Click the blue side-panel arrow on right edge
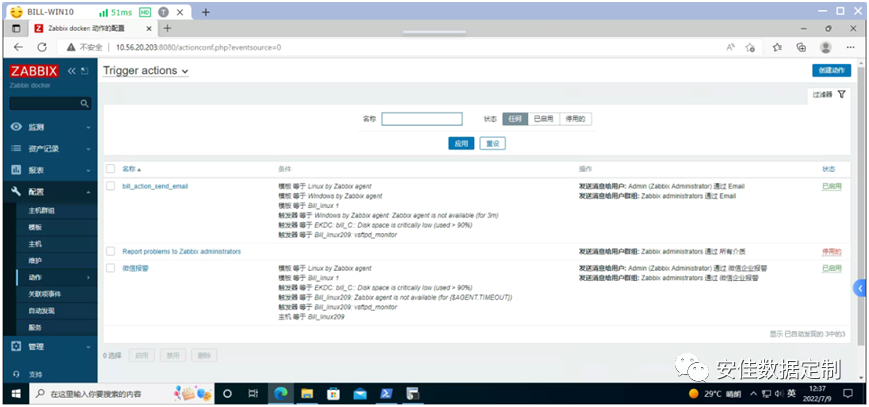The image size is (869, 407). [x=860, y=288]
